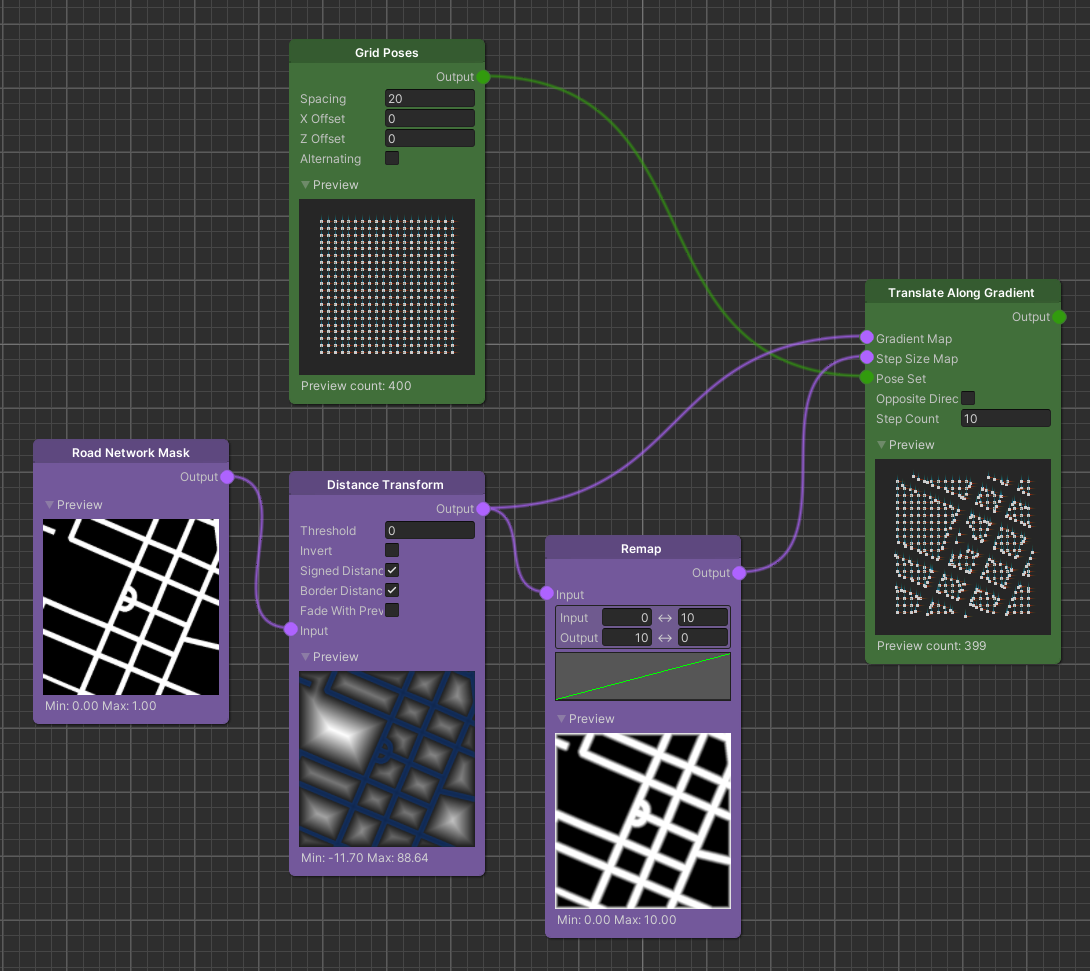Enable the Opposite Direction checkbox
The width and height of the screenshot is (1090, 971).
[x=968, y=398]
